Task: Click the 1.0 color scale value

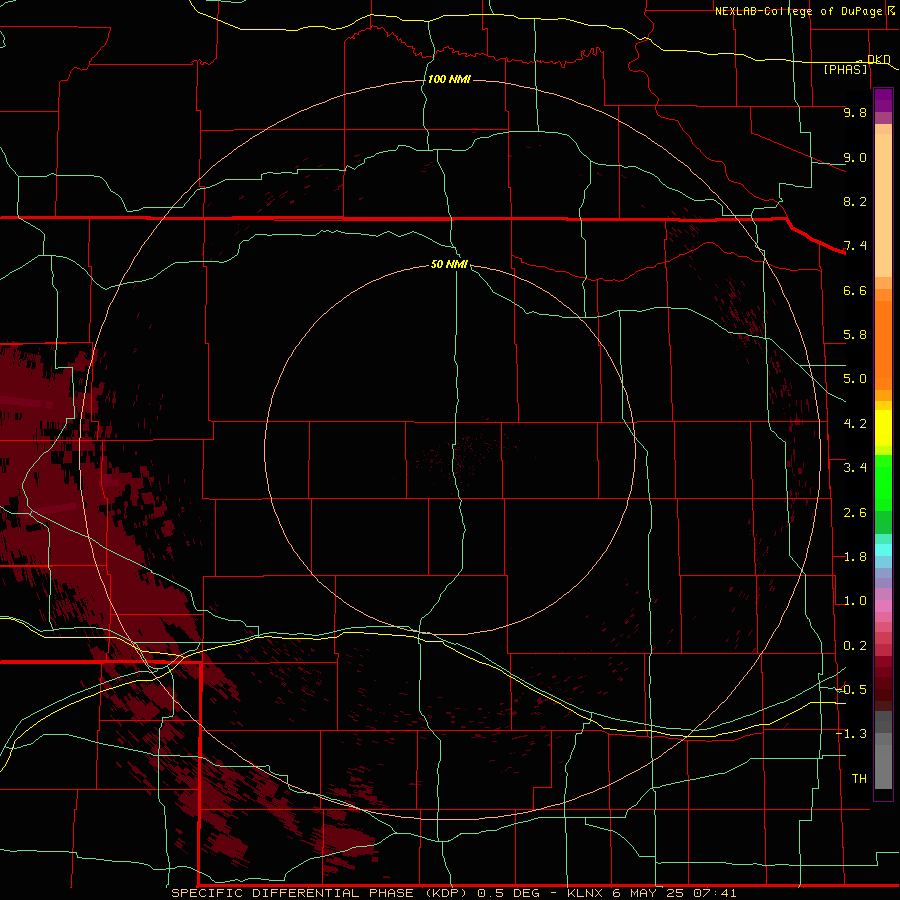Action: (855, 601)
